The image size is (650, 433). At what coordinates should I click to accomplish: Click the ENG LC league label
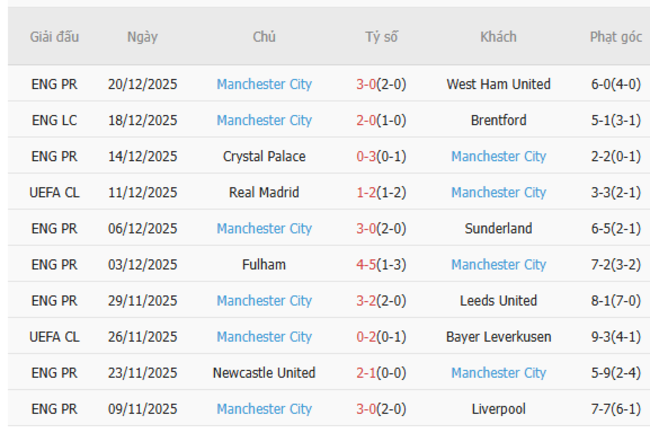tap(54, 120)
